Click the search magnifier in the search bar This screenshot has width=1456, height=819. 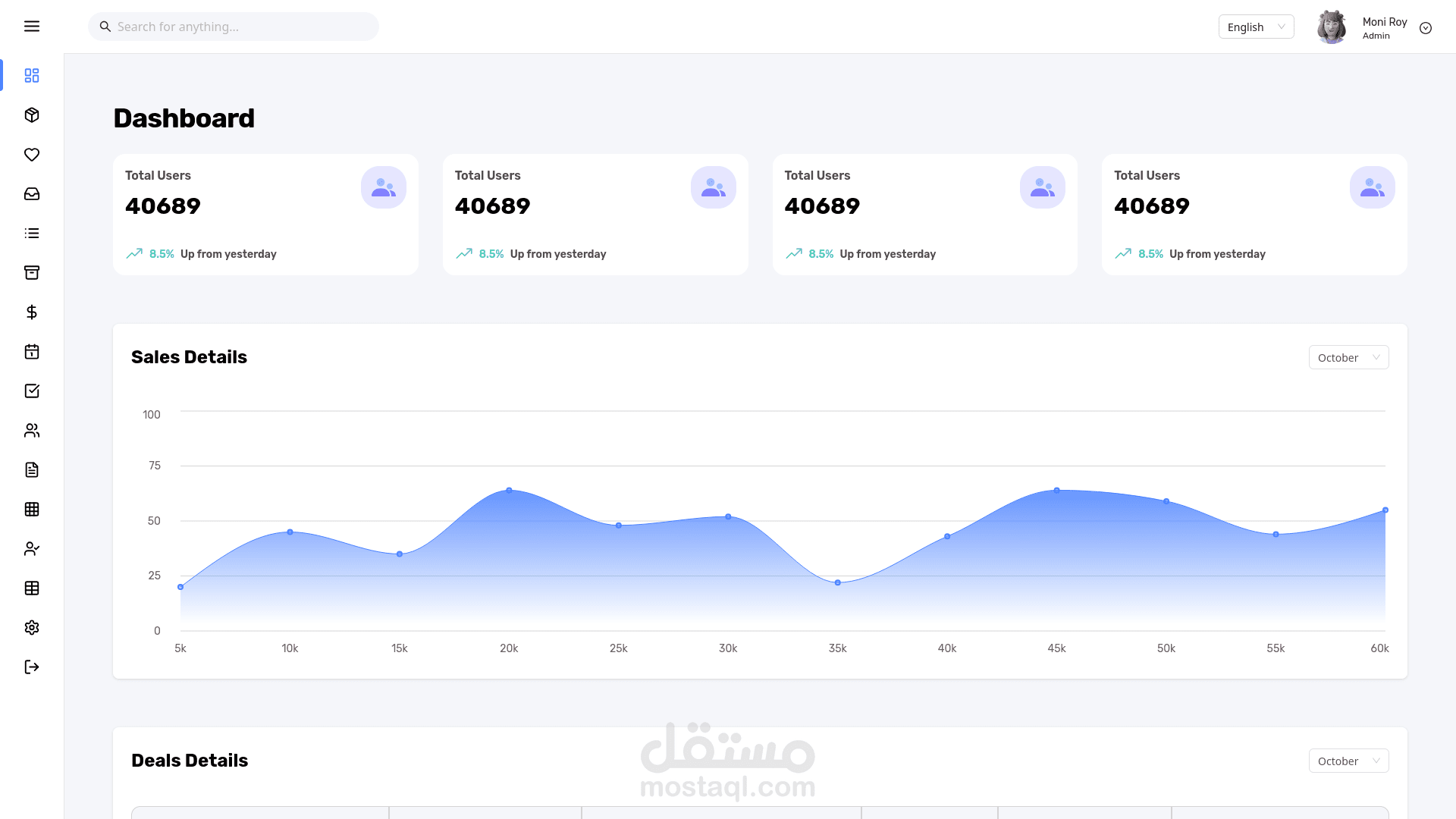[105, 26]
